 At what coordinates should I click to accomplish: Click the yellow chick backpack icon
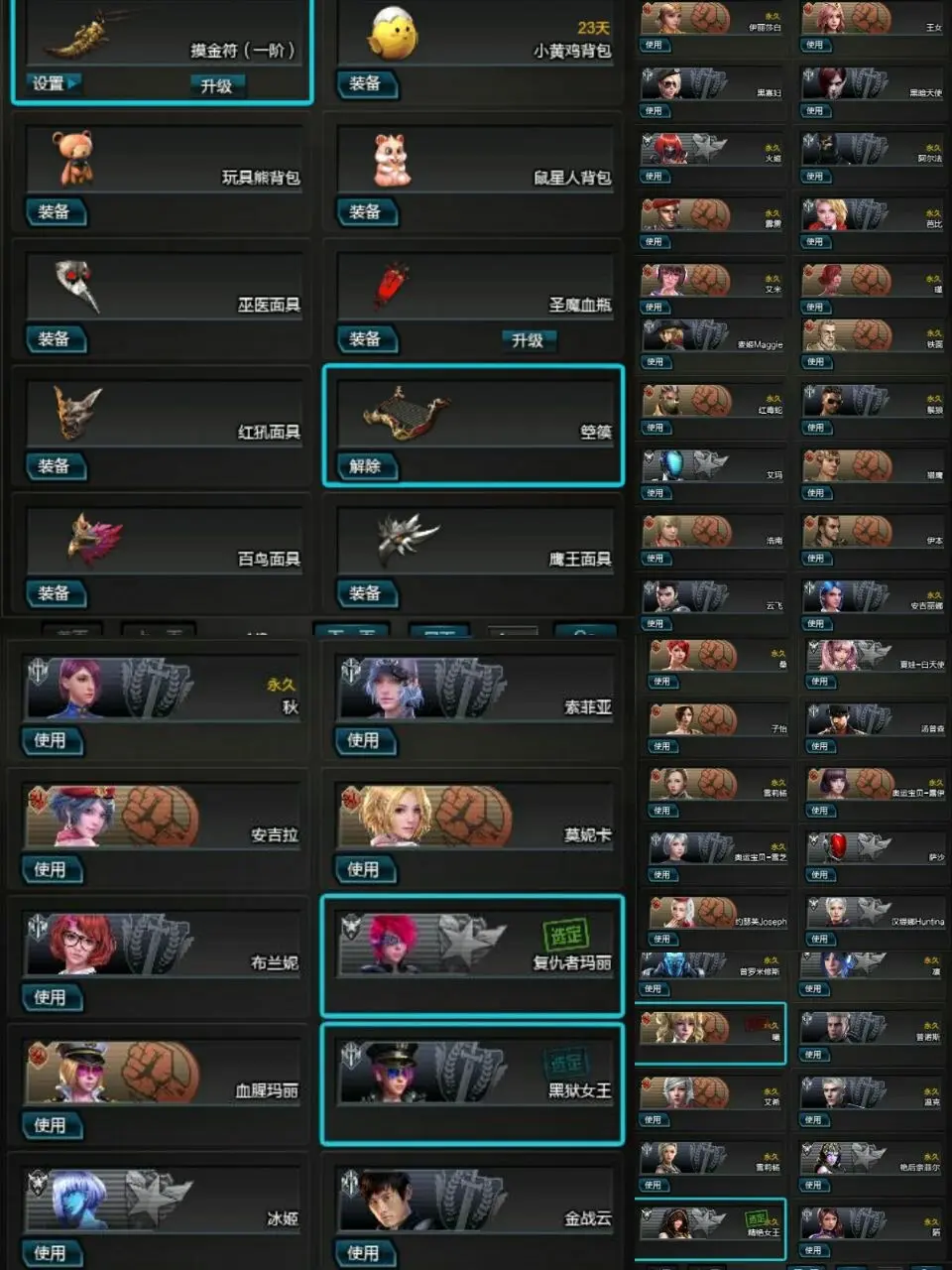point(393,34)
